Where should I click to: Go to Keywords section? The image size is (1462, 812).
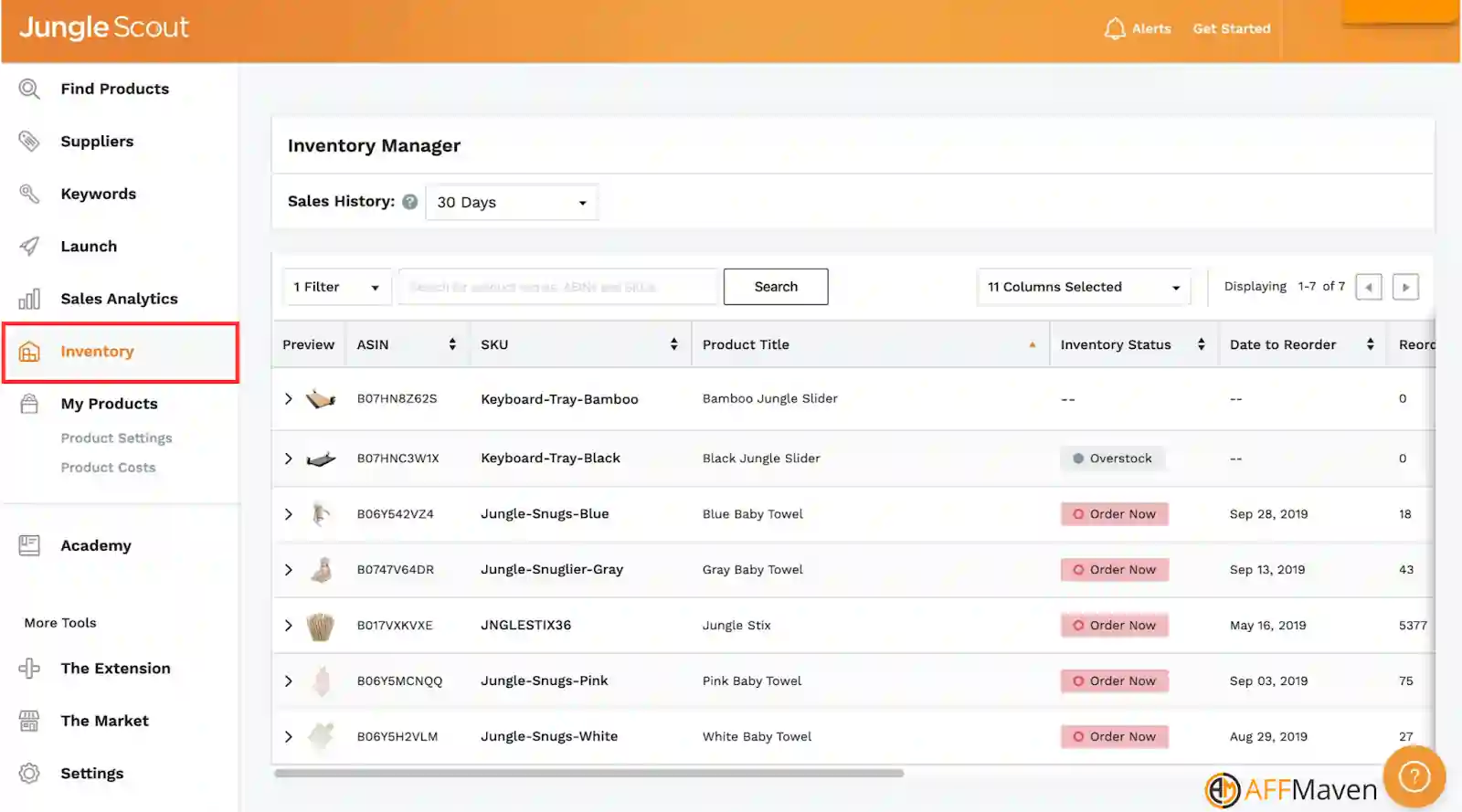point(98,194)
